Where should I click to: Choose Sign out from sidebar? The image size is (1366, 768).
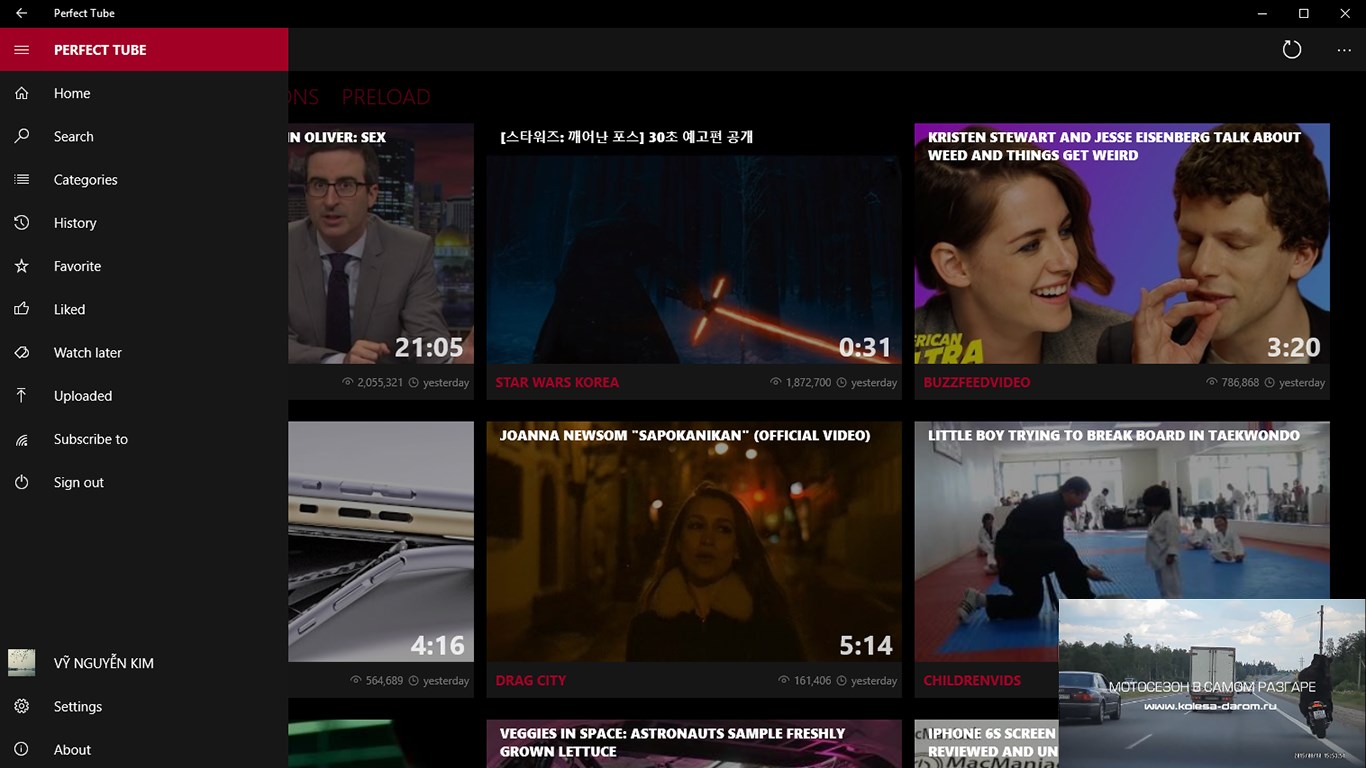pos(144,482)
